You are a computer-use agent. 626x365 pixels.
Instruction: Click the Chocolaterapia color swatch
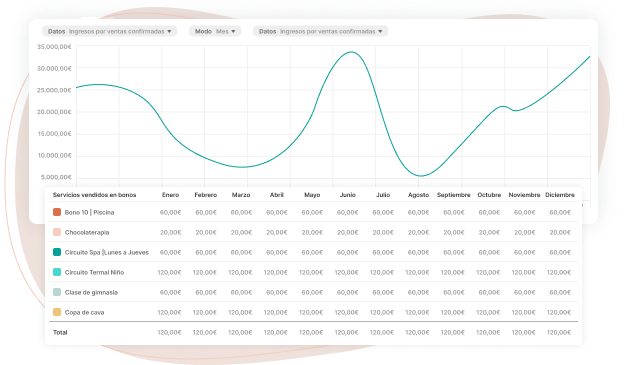pyautogui.click(x=57, y=232)
